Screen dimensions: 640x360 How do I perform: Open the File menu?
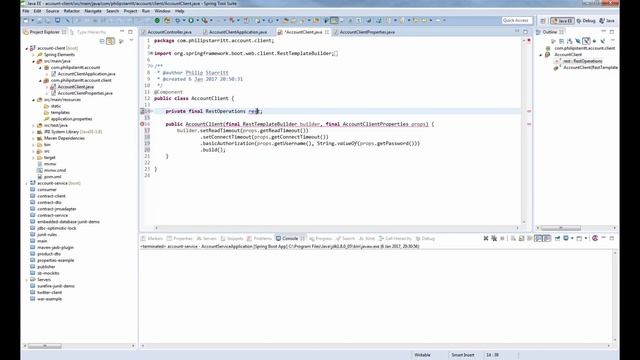click(26, 11)
